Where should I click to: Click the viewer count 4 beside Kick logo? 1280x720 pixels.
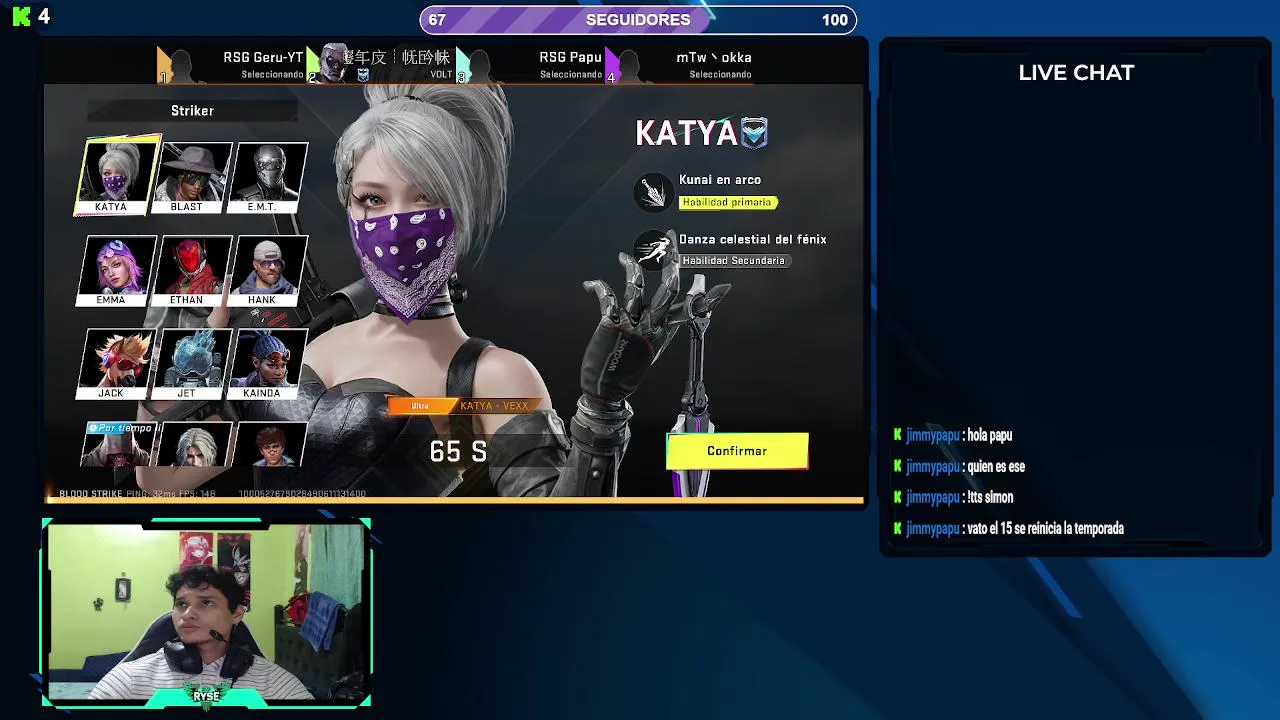43,17
